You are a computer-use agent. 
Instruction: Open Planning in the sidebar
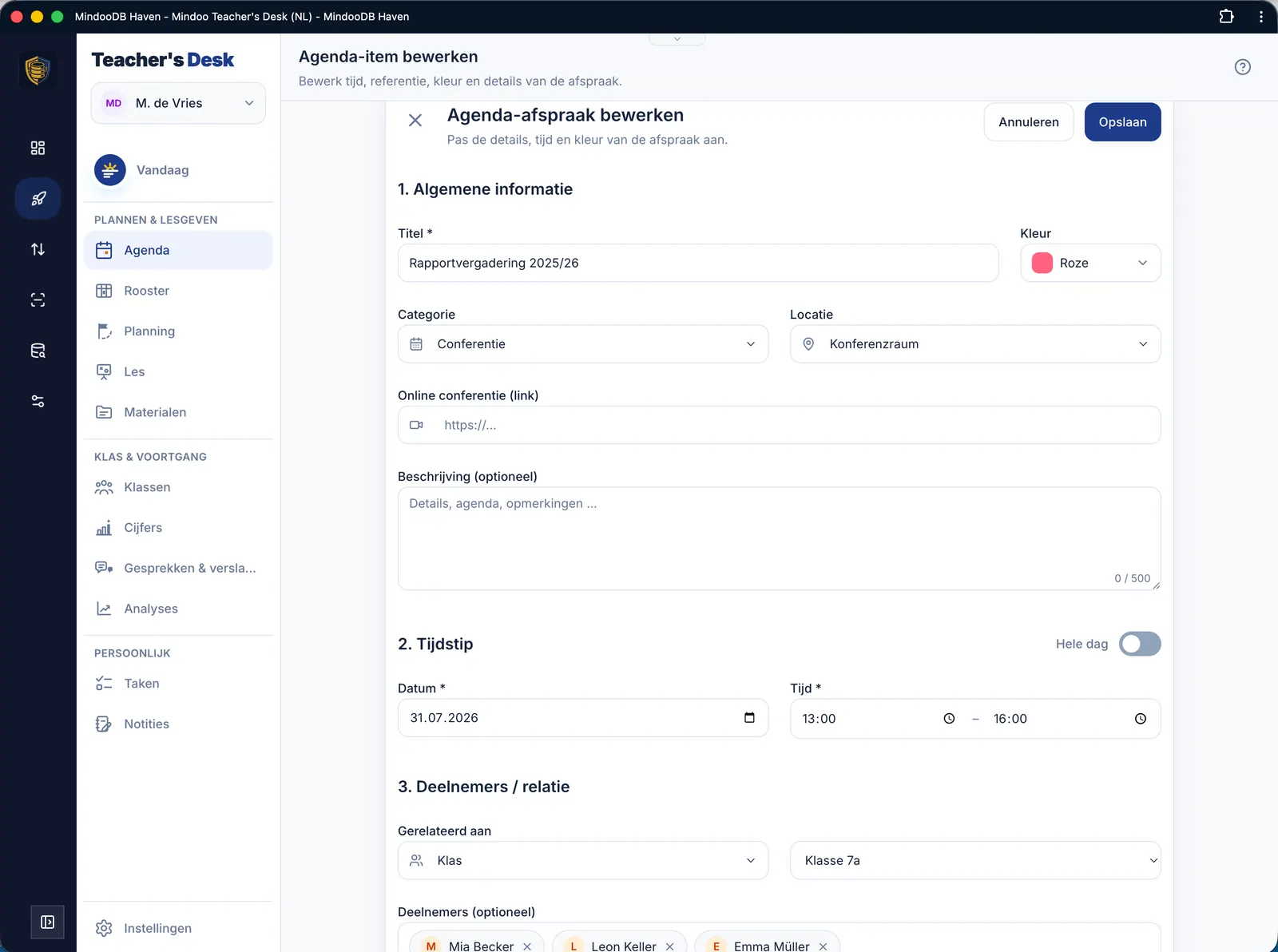click(178, 331)
